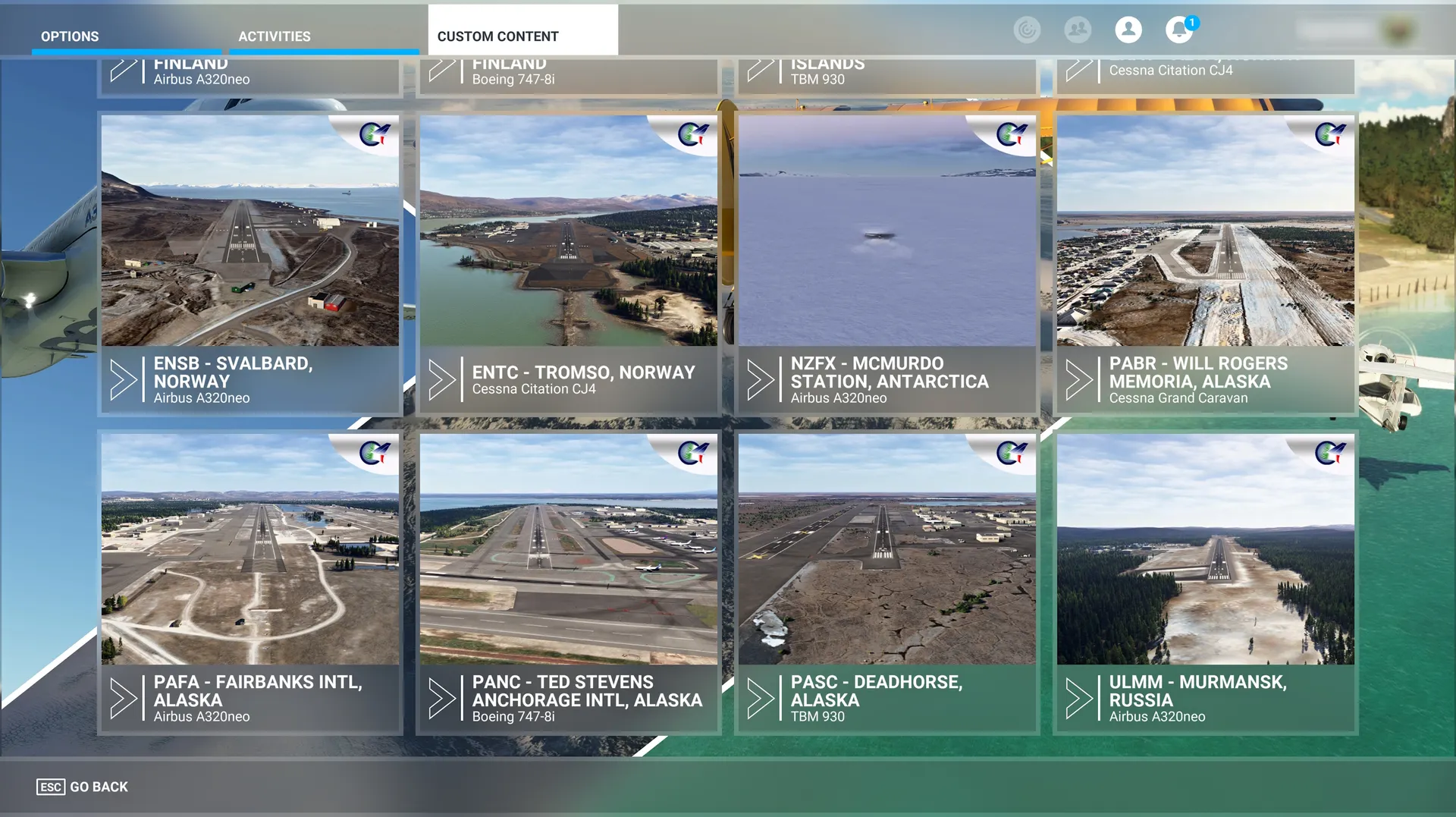Screen dimensions: 1456x817
Task: Click the community logo badge on ENSB card
Action: coord(375,134)
